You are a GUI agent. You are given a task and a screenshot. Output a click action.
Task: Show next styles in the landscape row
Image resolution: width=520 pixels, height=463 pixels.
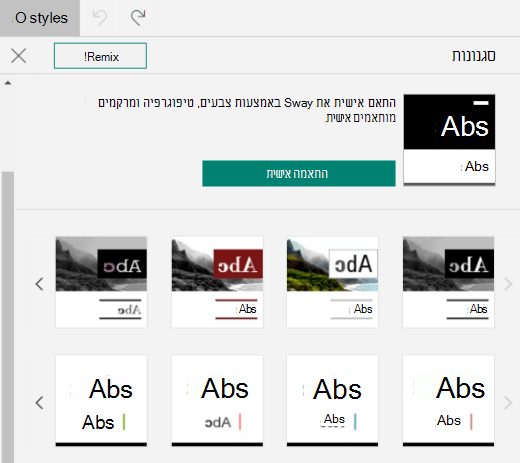click(x=508, y=284)
